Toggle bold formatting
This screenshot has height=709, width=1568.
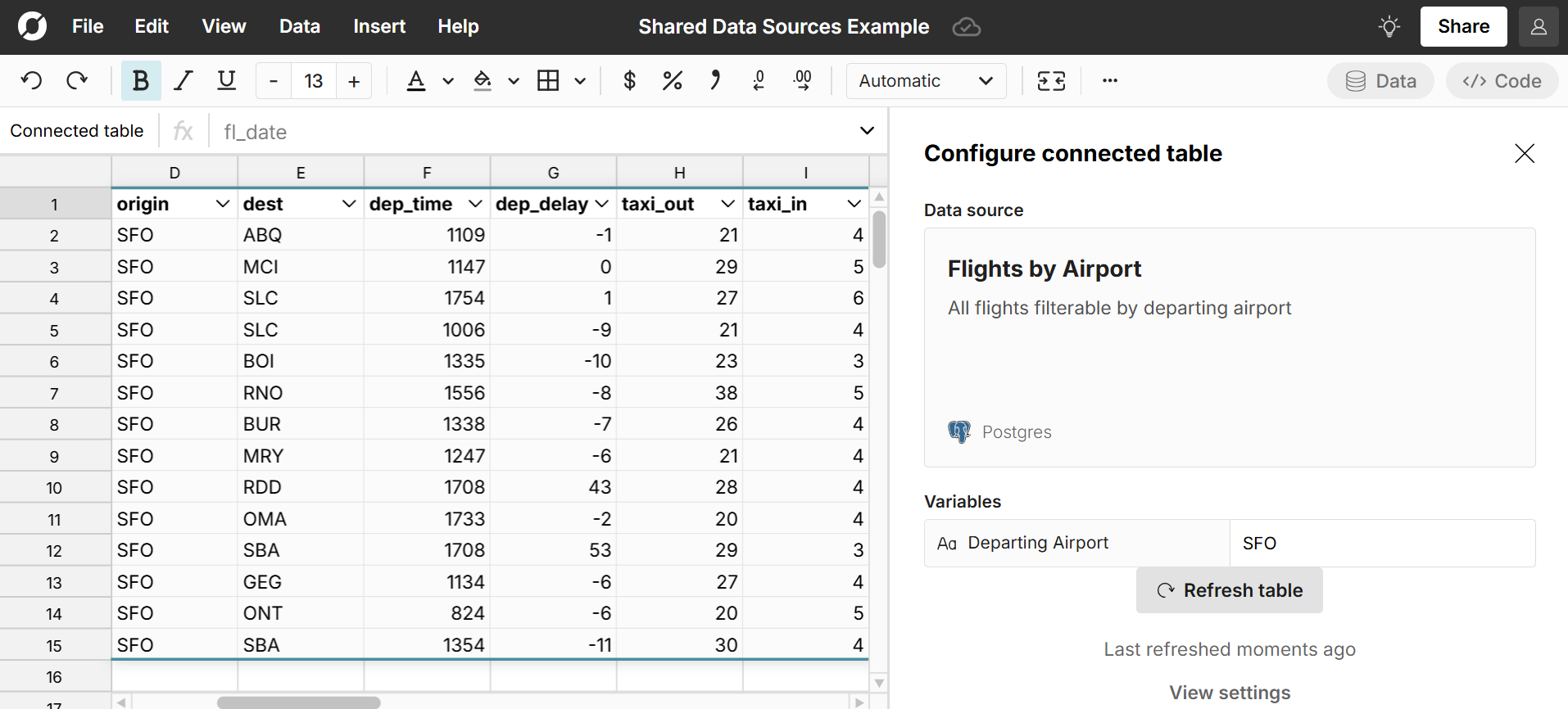coord(141,80)
